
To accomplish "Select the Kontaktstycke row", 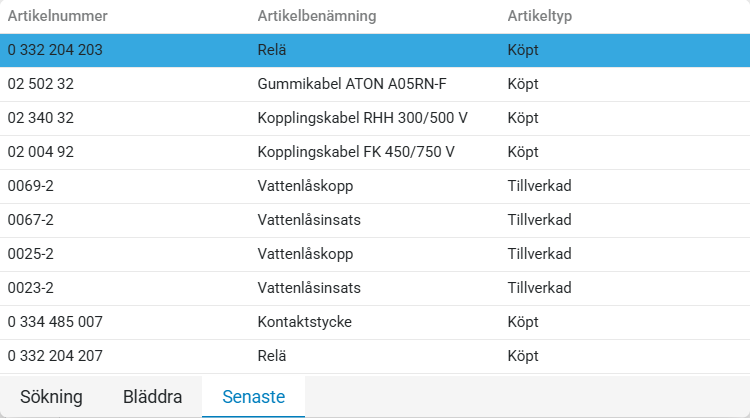I will (x=375, y=322).
